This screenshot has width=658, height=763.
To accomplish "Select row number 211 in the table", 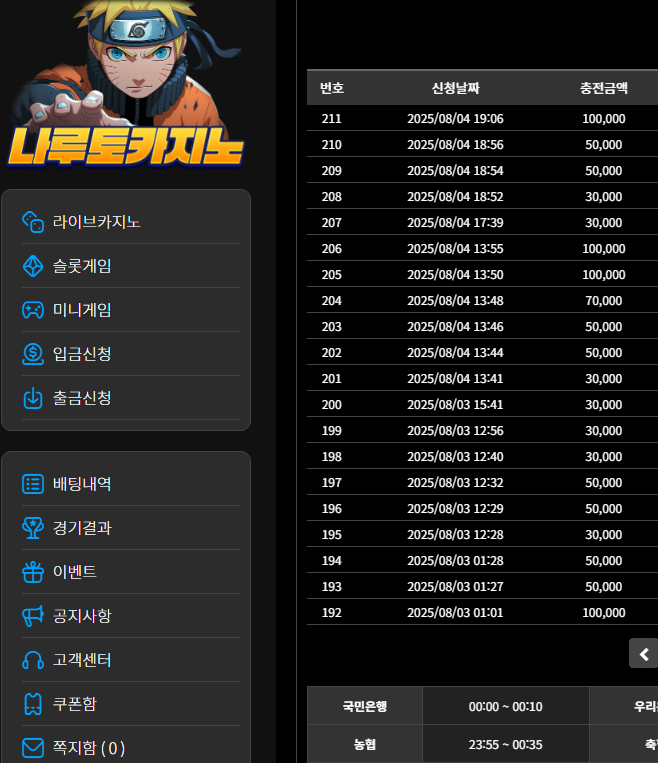I will pos(331,119).
